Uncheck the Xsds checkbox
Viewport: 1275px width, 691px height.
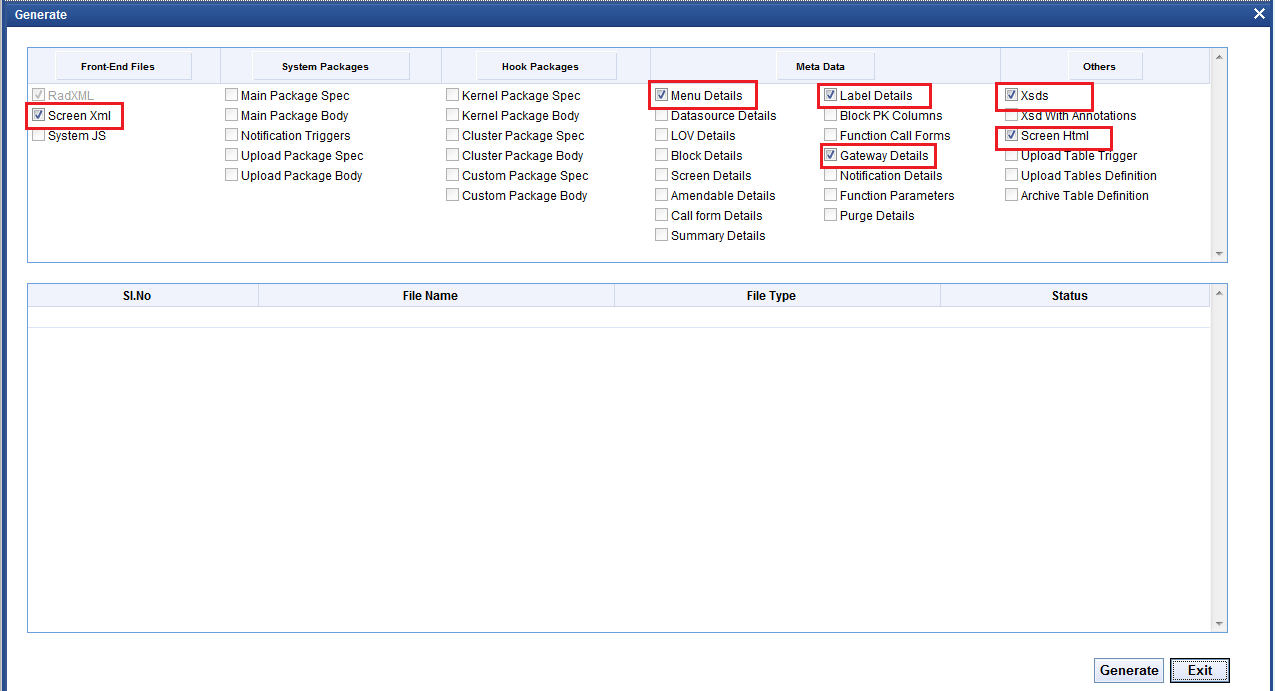pyautogui.click(x=1012, y=96)
